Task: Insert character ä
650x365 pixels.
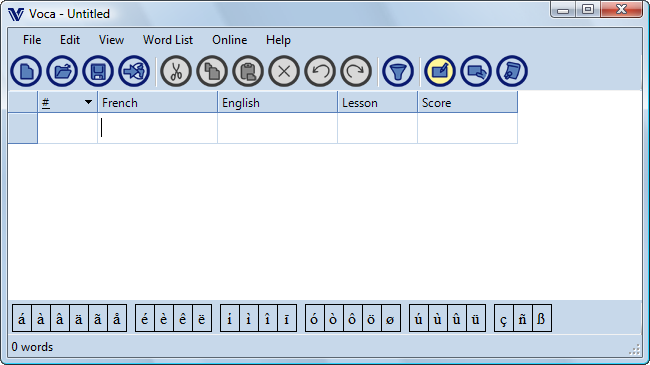Action: tap(79, 319)
